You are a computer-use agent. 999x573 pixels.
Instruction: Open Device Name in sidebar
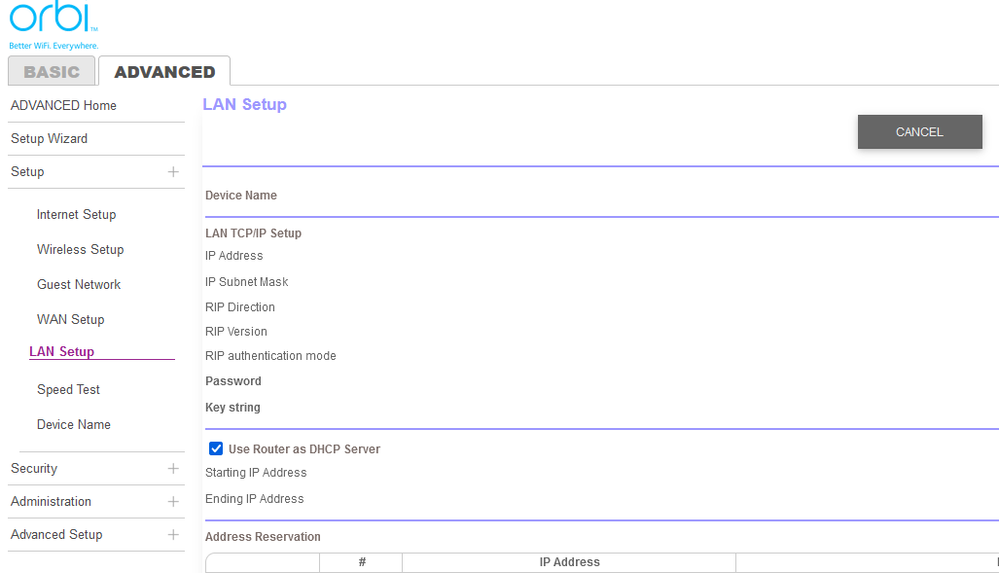point(73,424)
